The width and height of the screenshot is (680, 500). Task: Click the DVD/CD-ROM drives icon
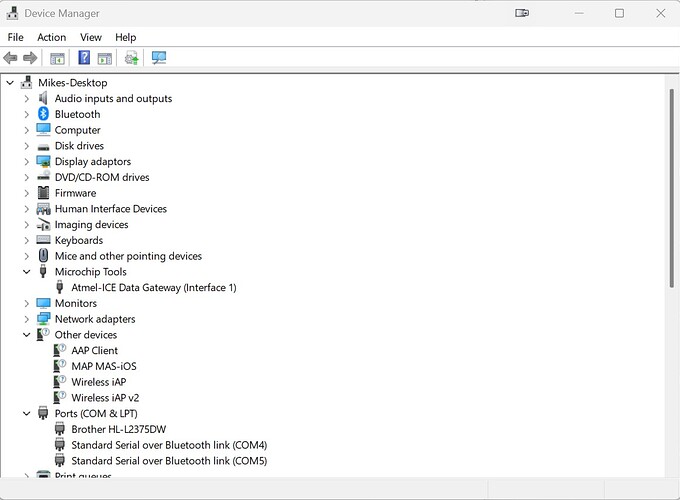(x=43, y=176)
